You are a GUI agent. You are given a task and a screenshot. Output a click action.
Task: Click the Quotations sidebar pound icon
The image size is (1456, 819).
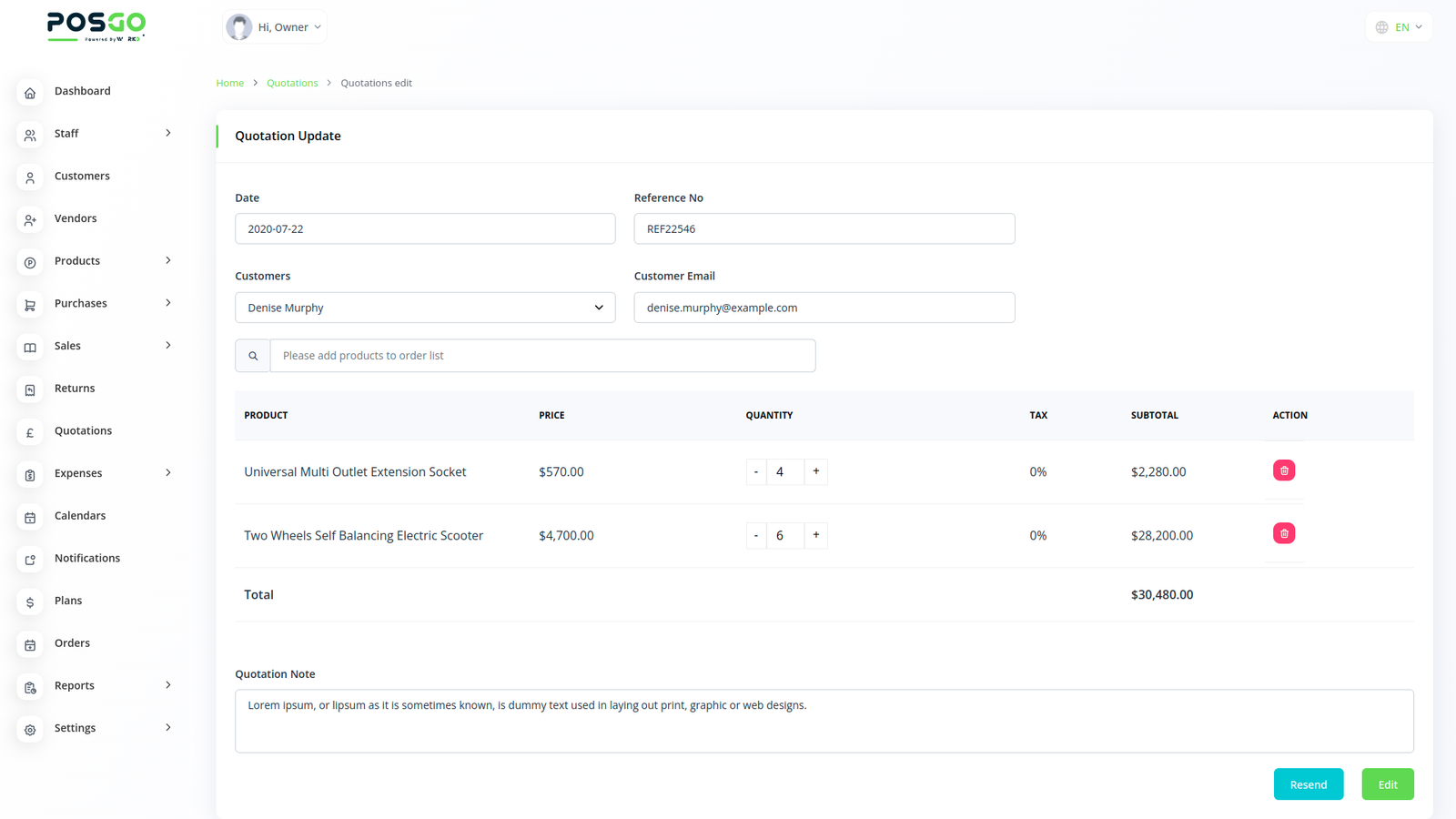click(30, 432)
